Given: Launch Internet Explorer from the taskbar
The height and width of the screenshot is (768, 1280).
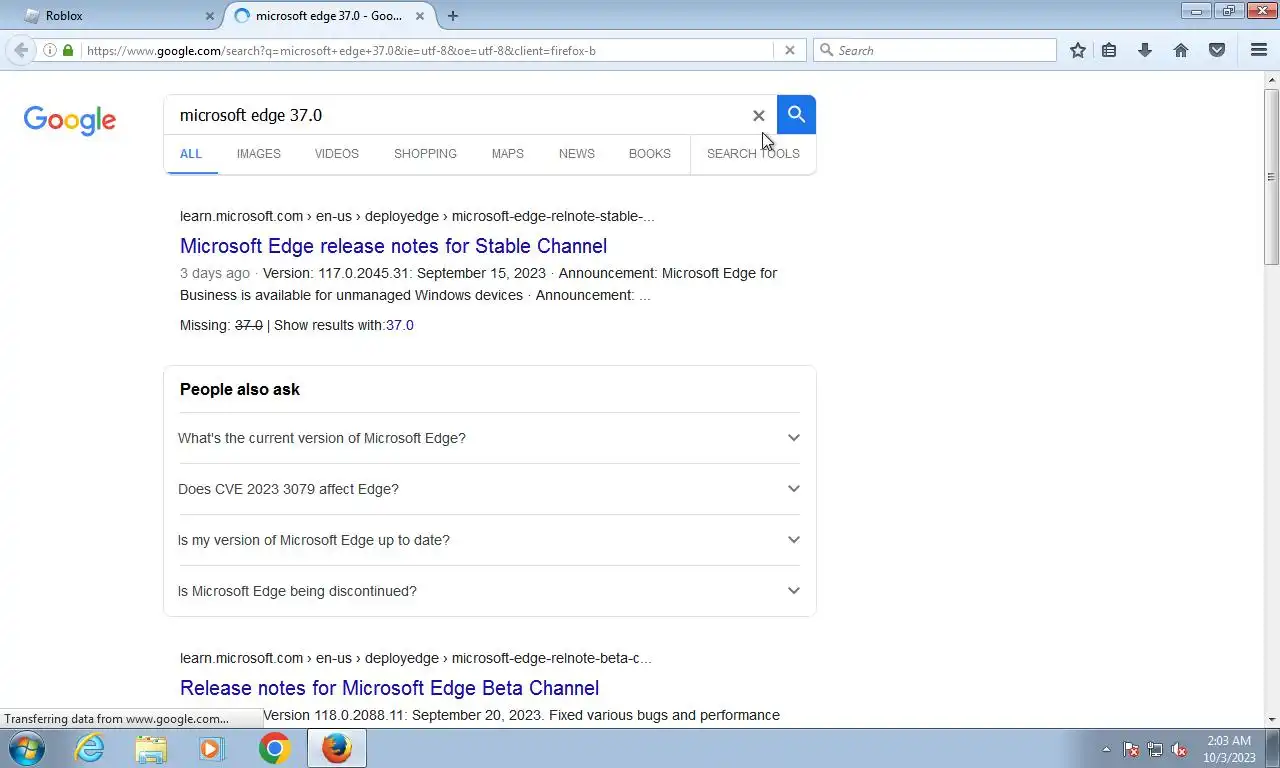Looking at the screenshot, I should (90, 748).
